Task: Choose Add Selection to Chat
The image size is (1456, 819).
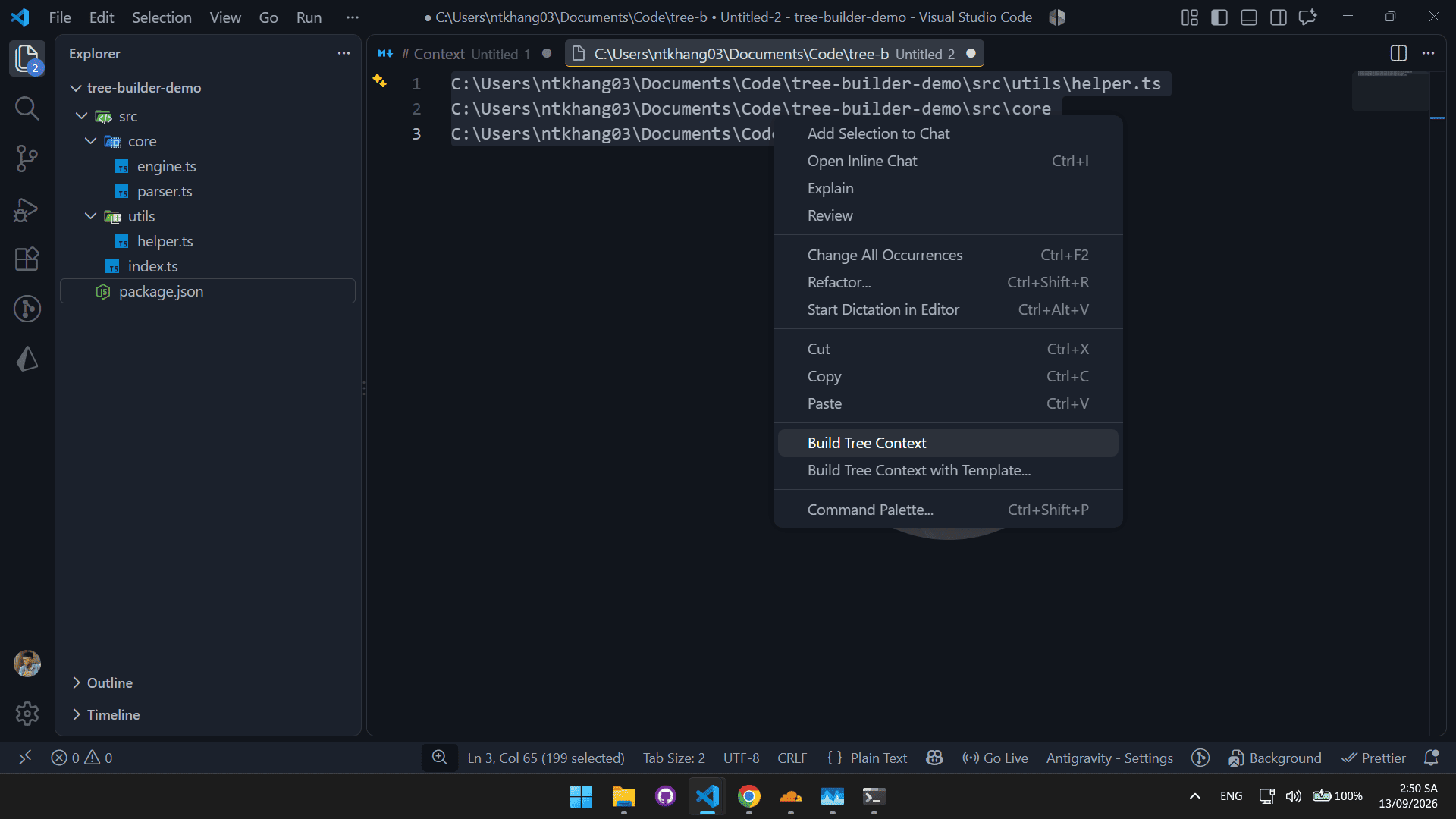Action: pos(948,133)
